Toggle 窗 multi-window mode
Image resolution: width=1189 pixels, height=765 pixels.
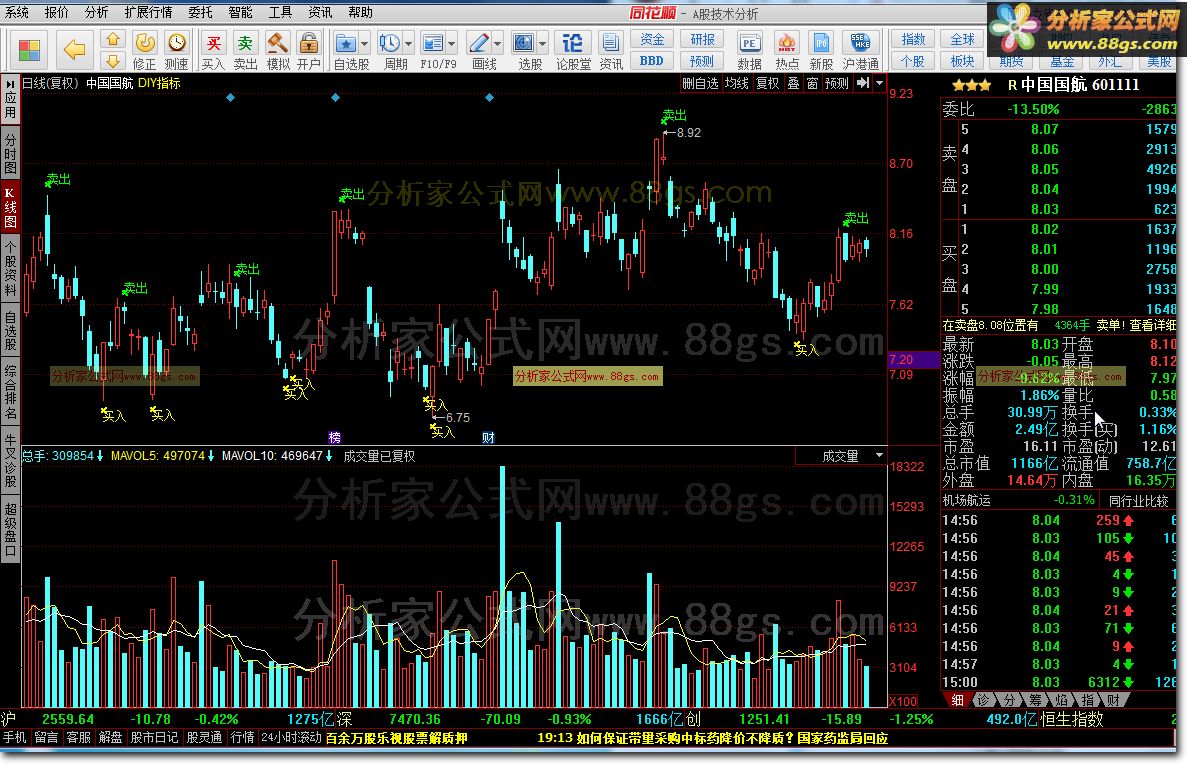(x=812, y=83)
